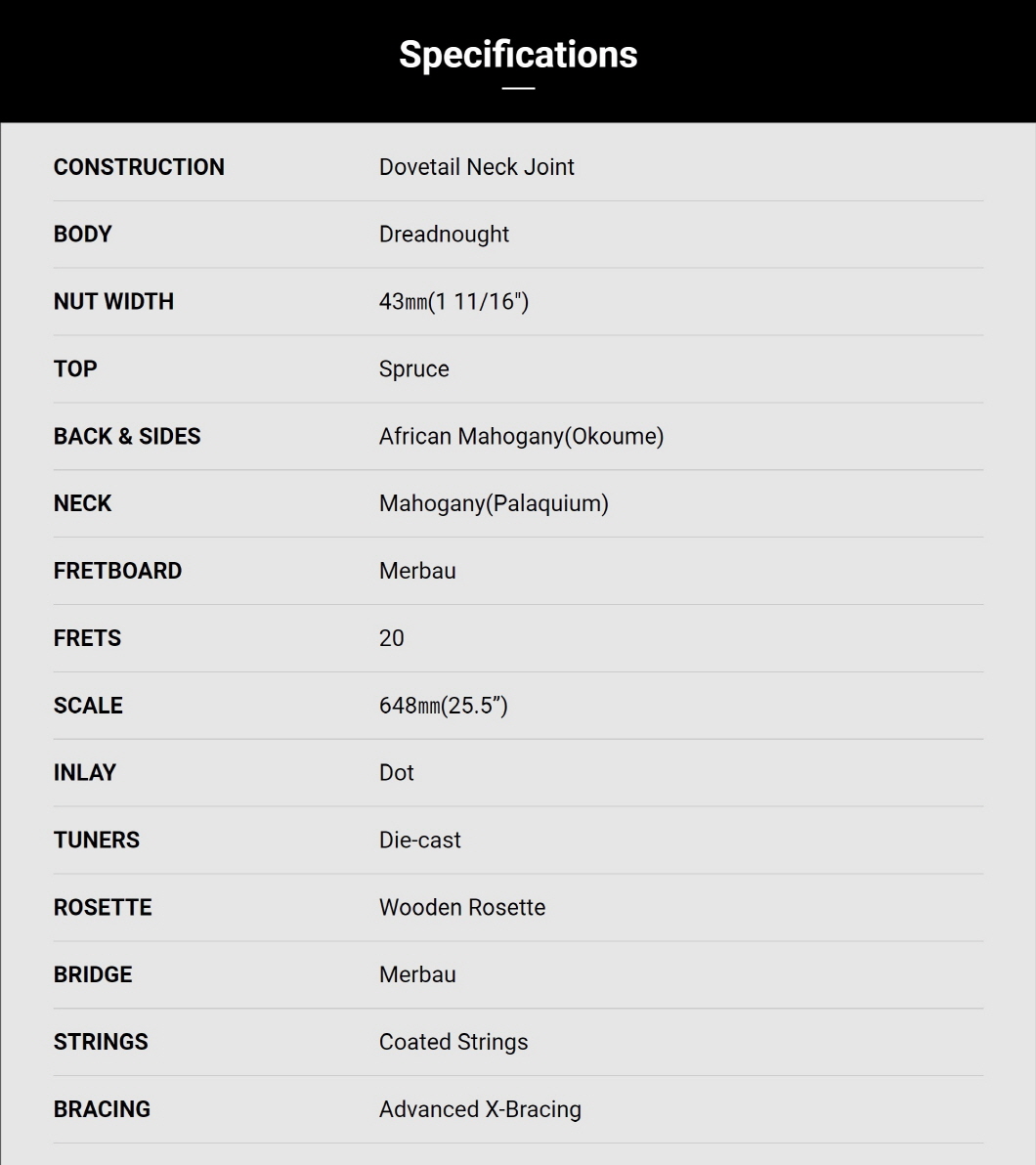Click the Dot inlay value
1036x1165 pixels.
click(396, 773)
